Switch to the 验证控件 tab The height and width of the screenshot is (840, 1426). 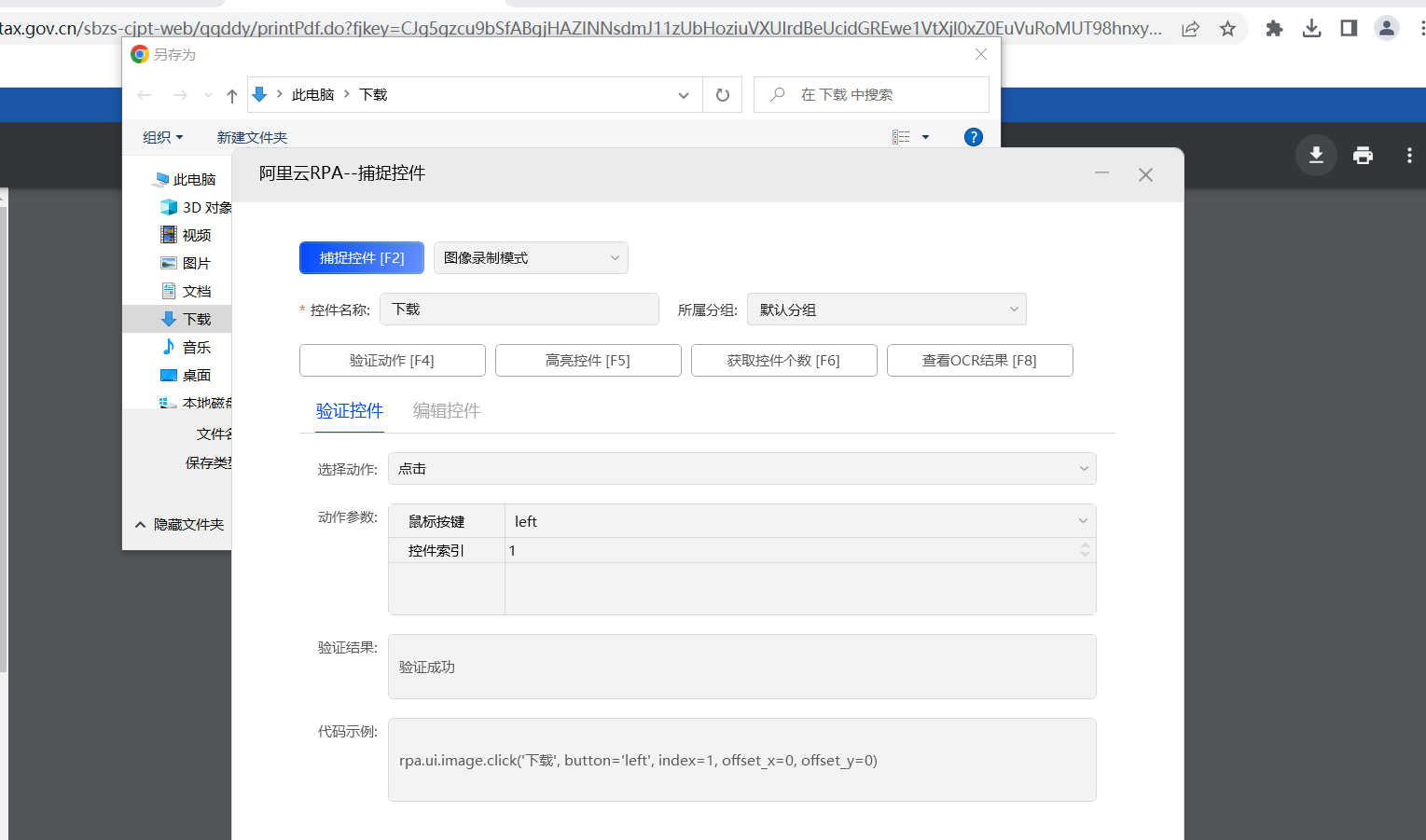click(x=350, y=411)
